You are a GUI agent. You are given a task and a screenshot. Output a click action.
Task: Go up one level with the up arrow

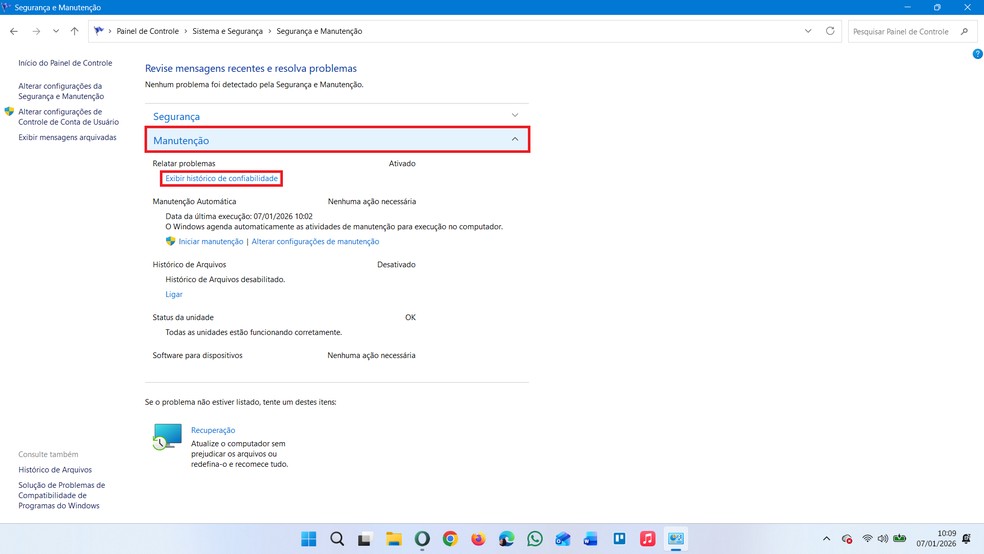pyautogui.click(x=75, y=31)
